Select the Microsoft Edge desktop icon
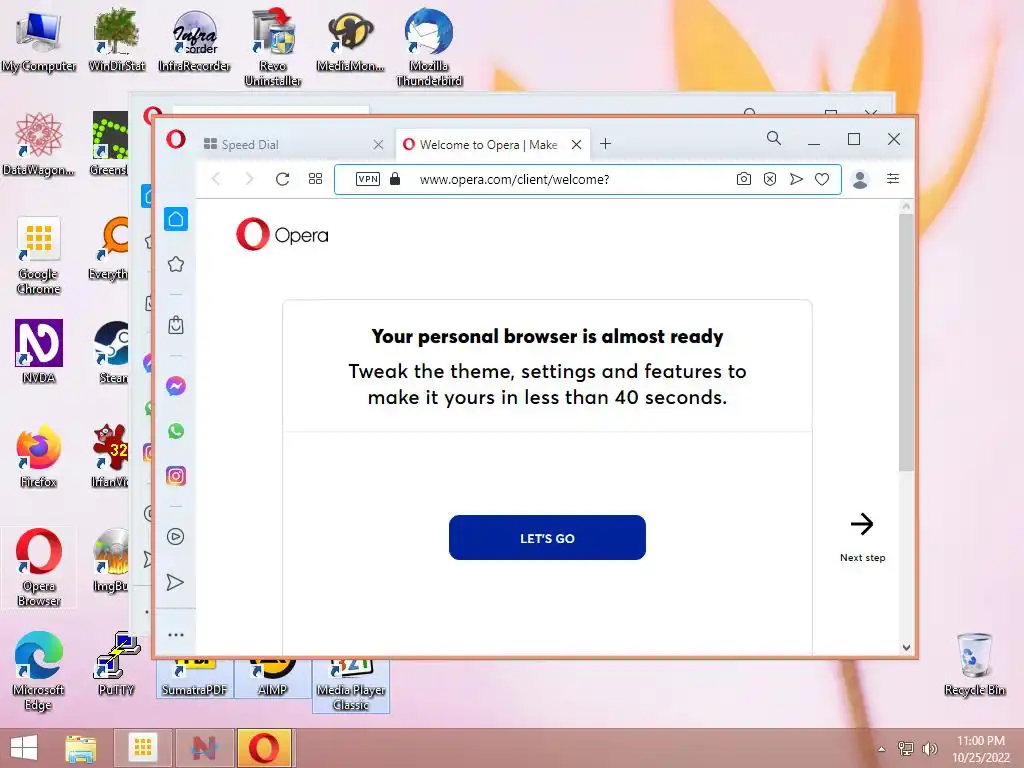 [39, 671]
